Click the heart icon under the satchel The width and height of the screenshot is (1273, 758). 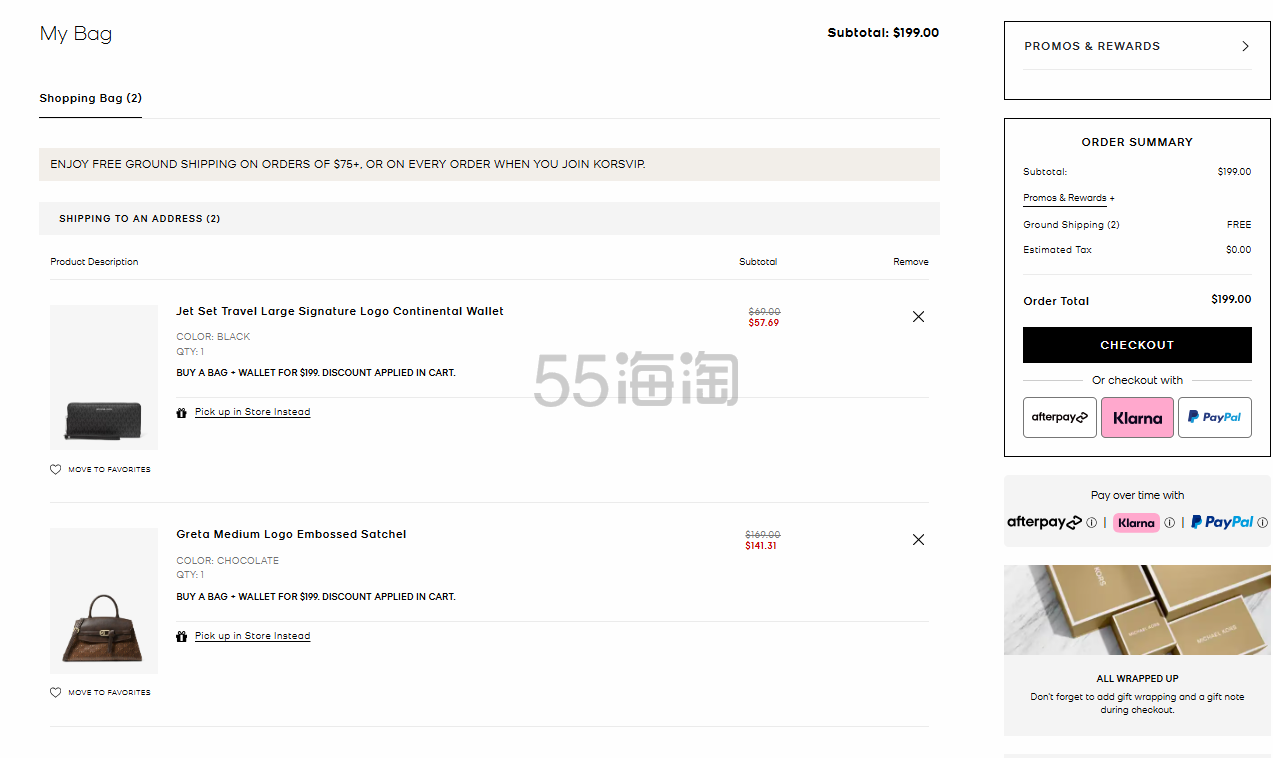coord(55,692)
